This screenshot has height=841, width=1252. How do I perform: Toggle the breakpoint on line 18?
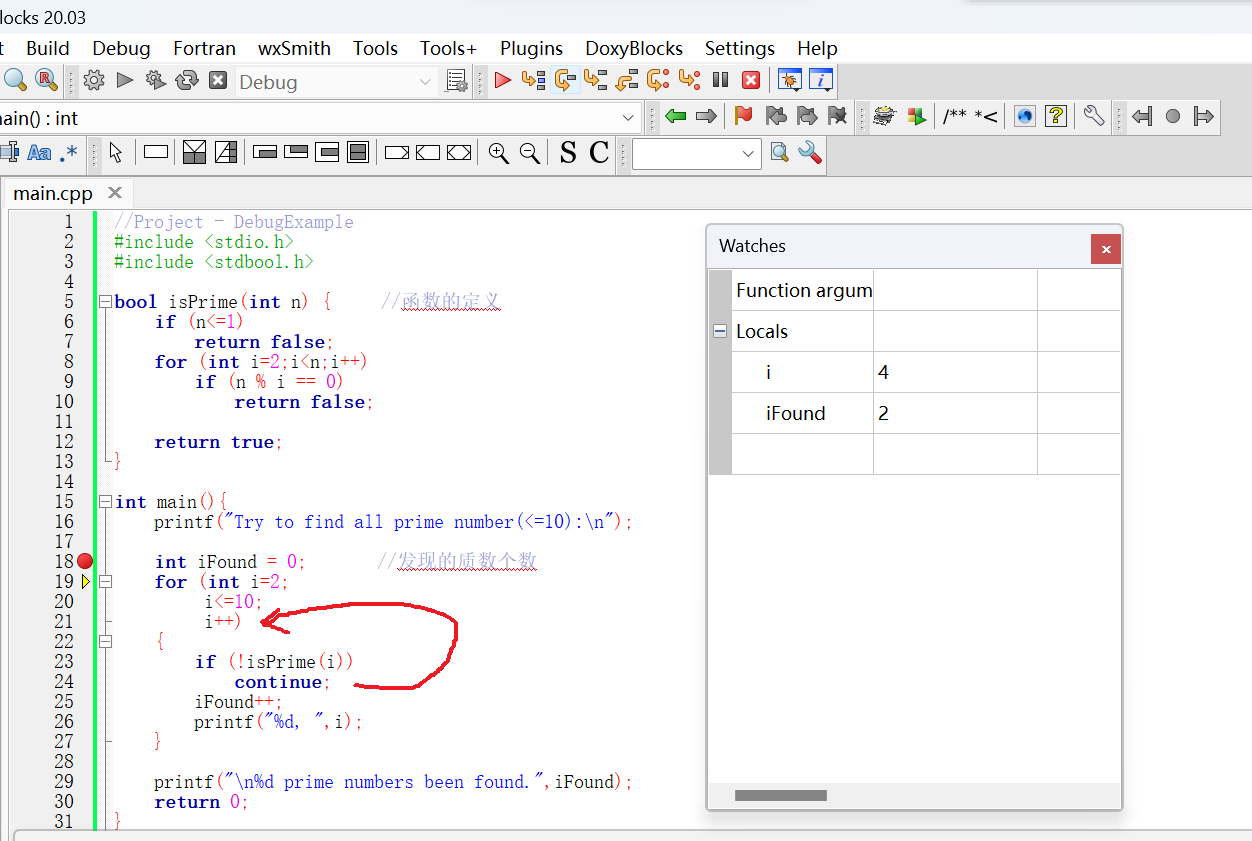coord(85,561)
